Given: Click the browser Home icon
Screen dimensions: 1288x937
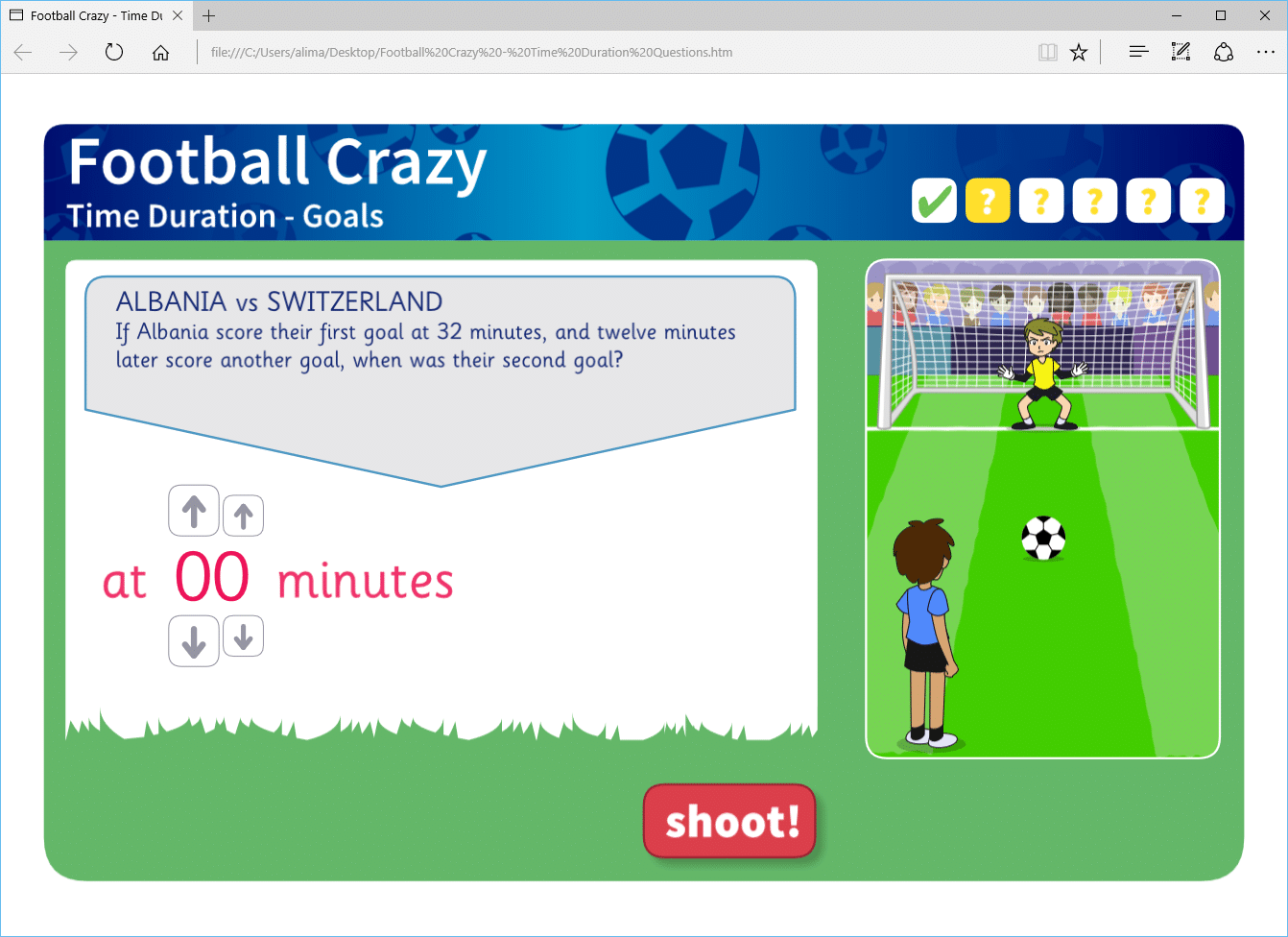Looking at the screenshot, I should [160, 52].
